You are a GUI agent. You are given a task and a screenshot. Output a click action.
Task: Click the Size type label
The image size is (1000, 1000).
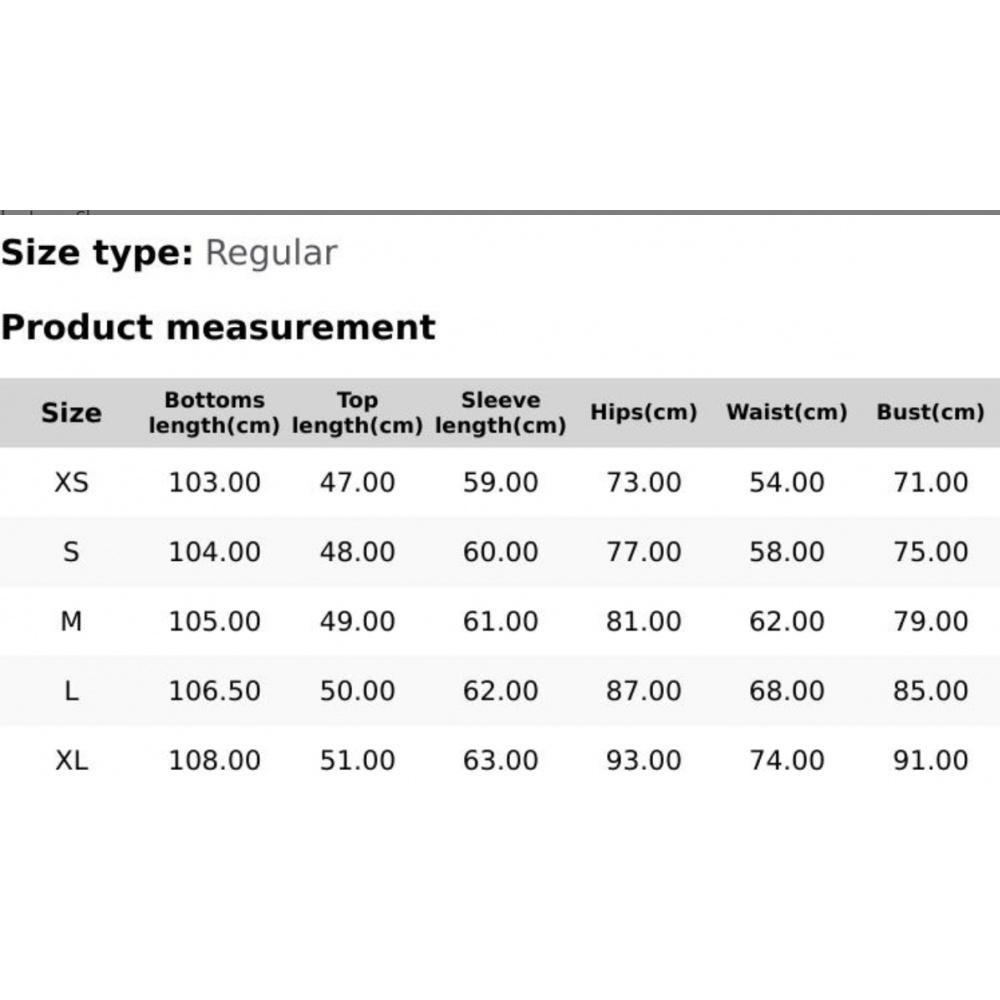97,253
